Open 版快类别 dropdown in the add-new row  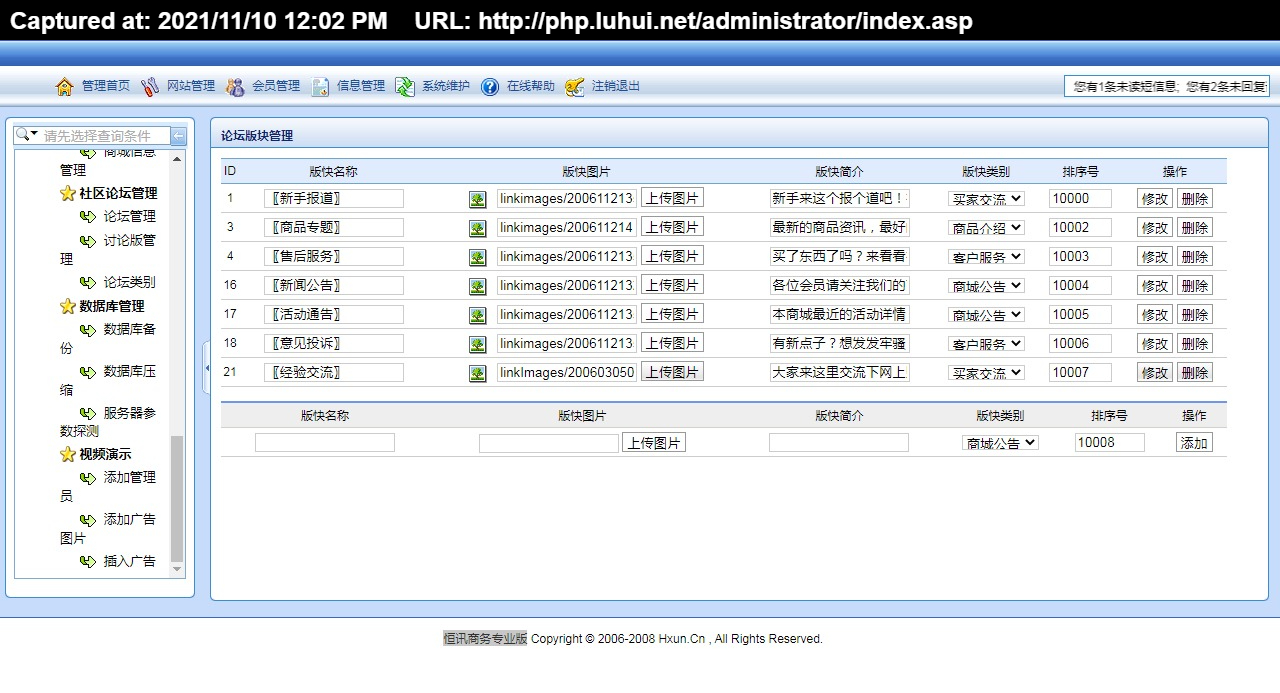(x=1000, y=443)
